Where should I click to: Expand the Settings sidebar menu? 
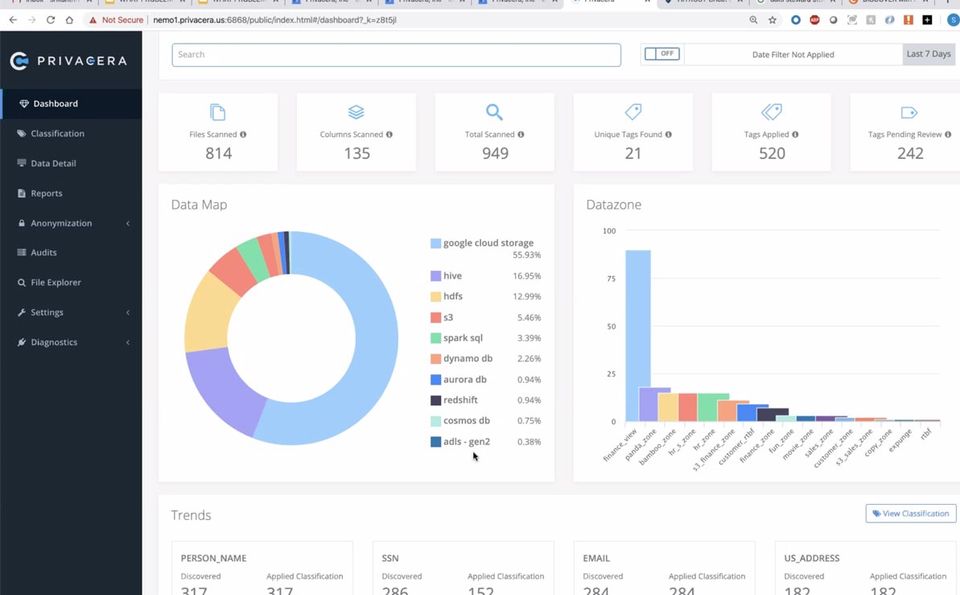tap(71, 312)
